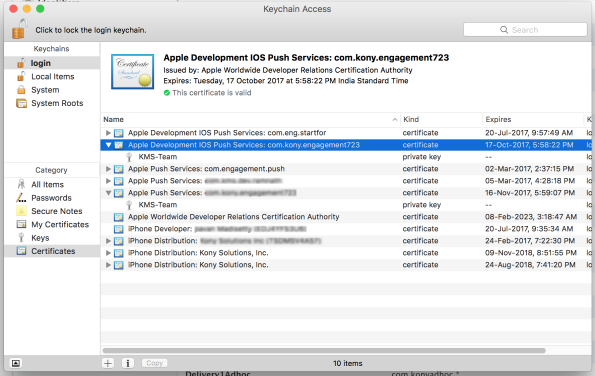The height and width of the screenshot is (376, 595).
Task: Click the Secure Notes icon
Action: click(x=21, y=211)
